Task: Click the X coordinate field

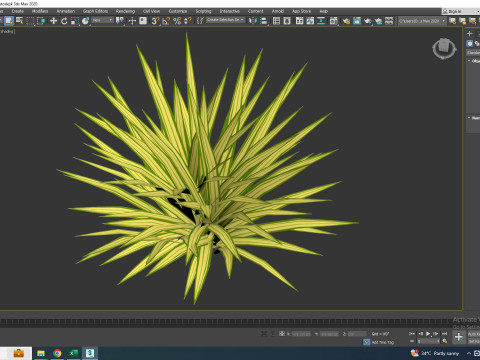Action: coord(301,334)
